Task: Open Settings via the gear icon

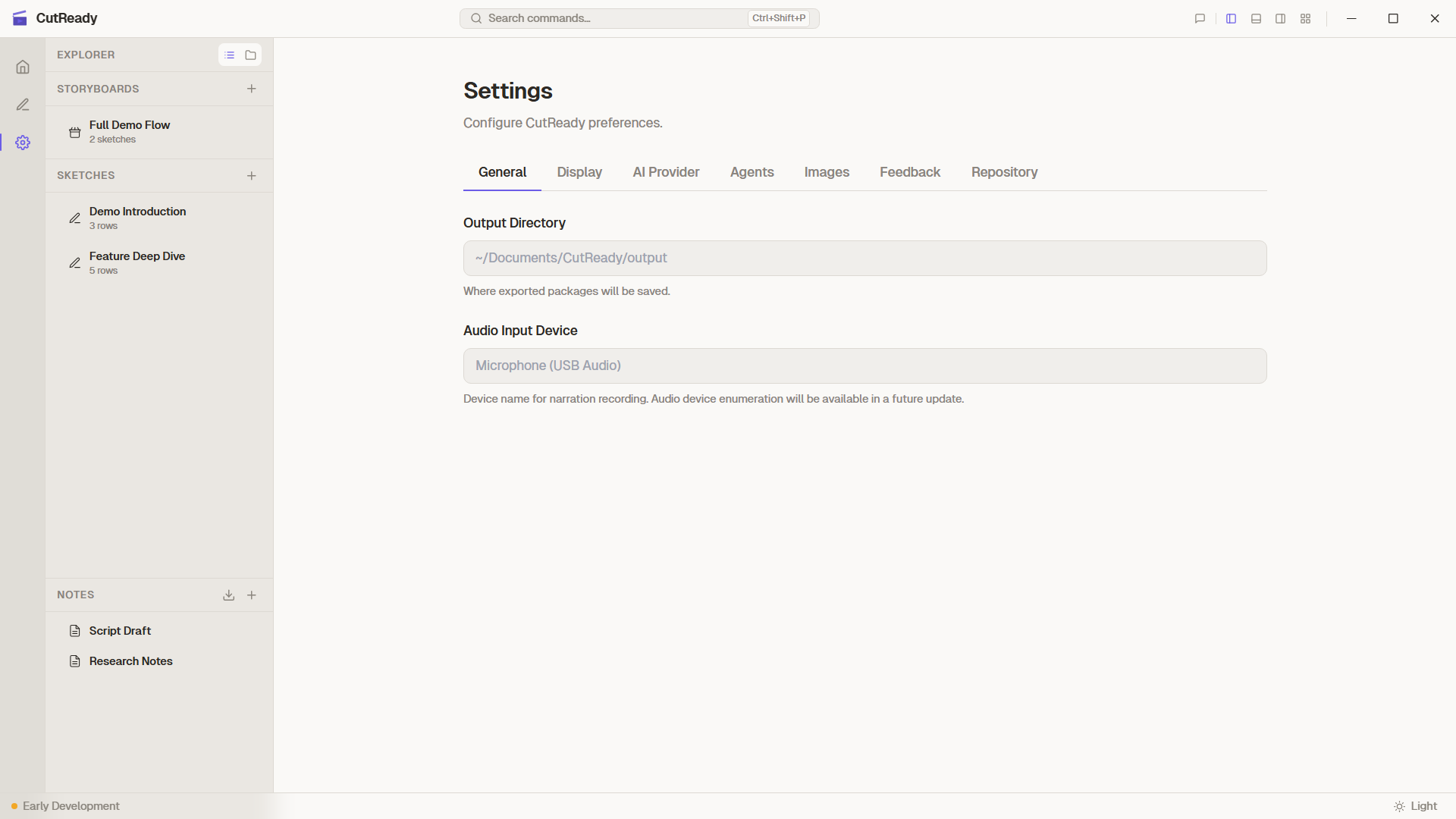Action: click(23, 143)
